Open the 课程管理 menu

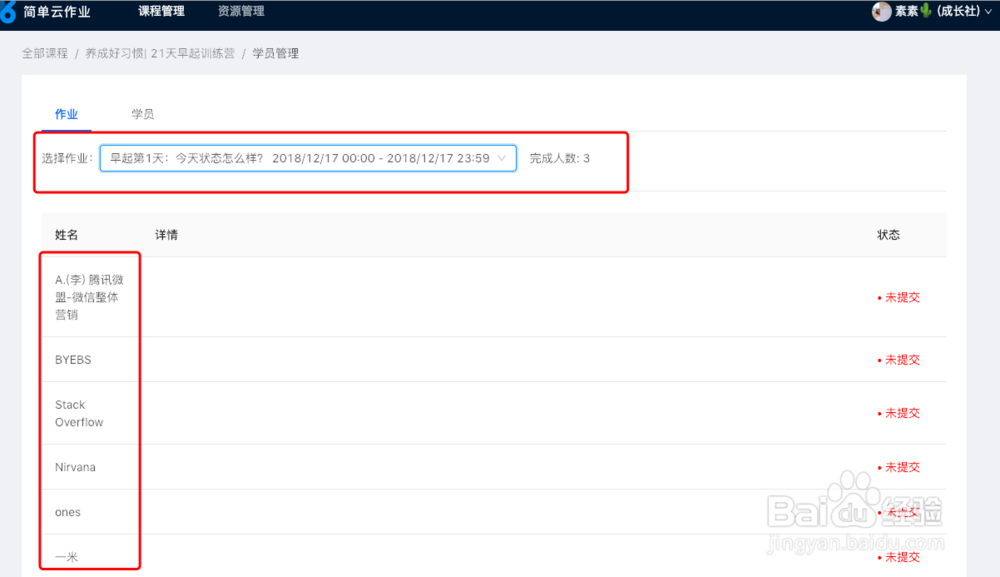pos(161,11)
